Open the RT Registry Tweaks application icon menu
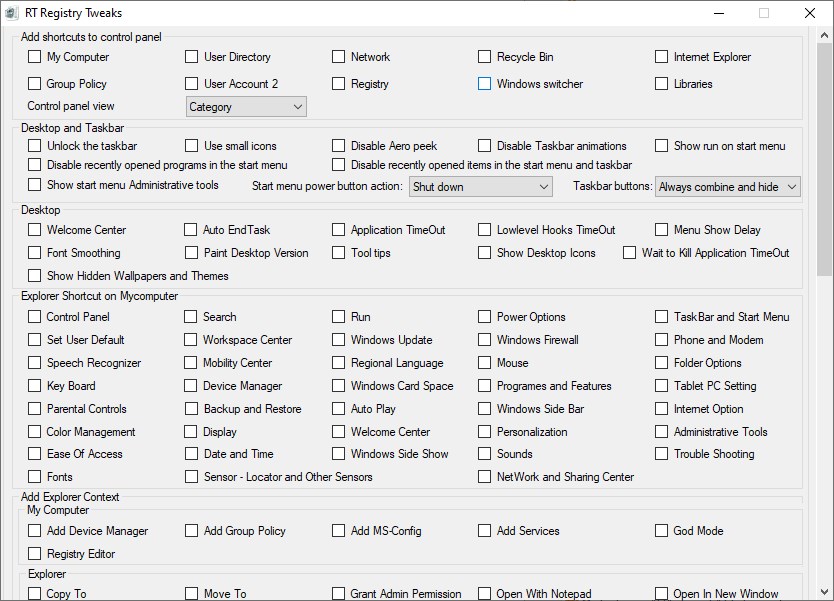834x601 pixels. 10,13
